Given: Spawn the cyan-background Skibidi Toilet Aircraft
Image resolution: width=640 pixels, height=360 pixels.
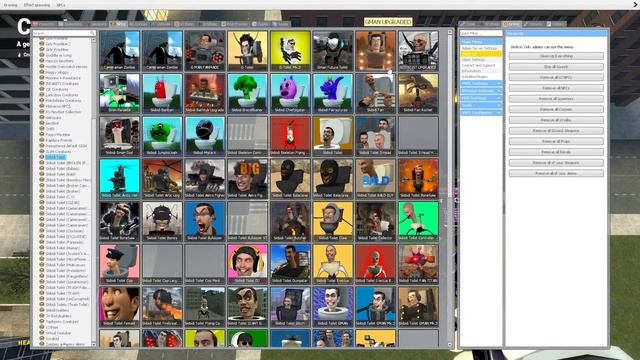Looking at the screenshot, I should [x=120, y=179].
